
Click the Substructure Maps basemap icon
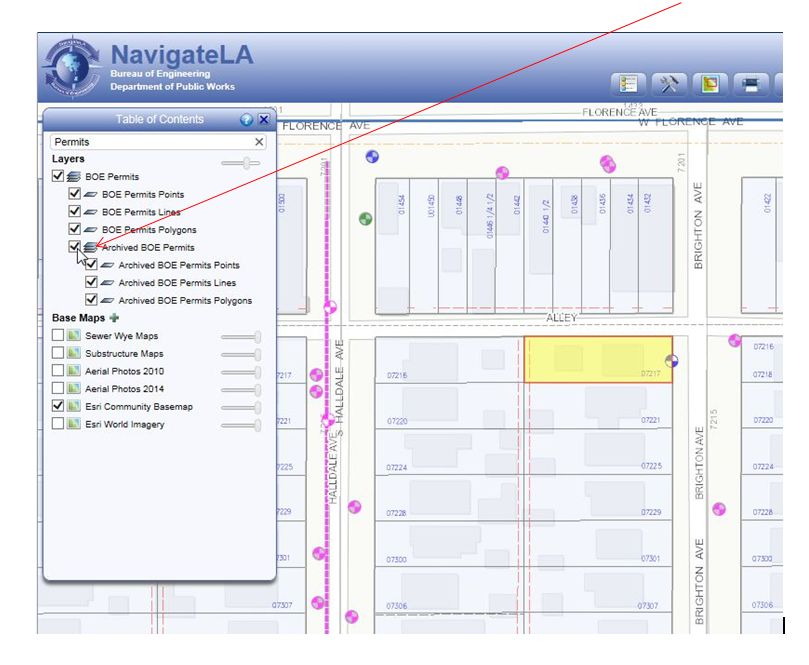pyautogui.click(x=74, y=353)
